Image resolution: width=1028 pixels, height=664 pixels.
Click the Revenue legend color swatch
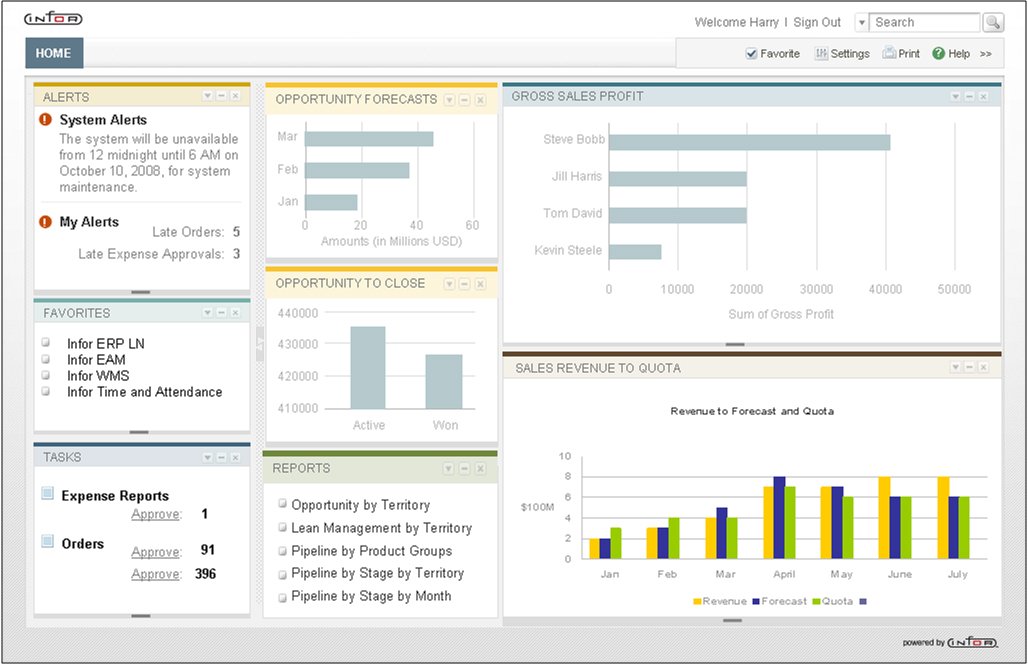tap(697, 601)
